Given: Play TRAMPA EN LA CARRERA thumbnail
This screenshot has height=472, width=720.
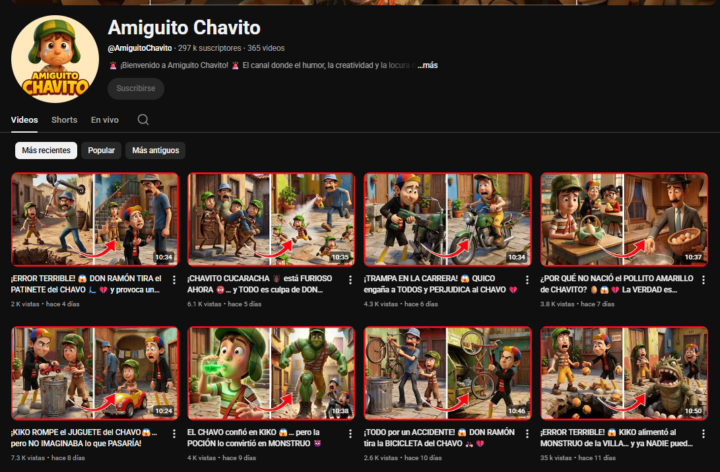Looking at the screenshot, I should [448, 219].
